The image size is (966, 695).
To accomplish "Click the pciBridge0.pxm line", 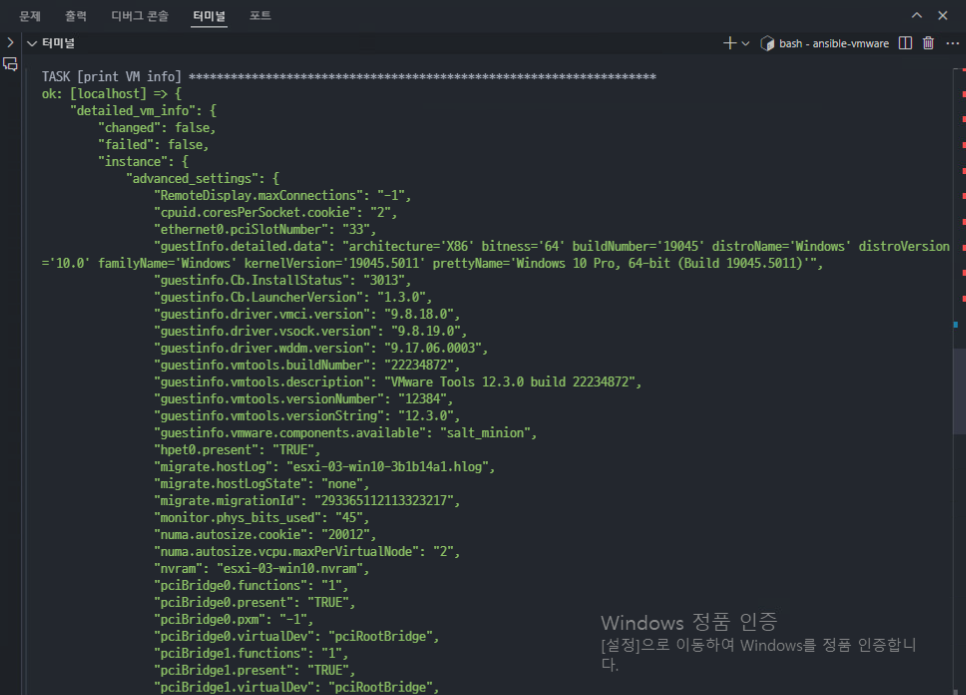I will 233,619.
